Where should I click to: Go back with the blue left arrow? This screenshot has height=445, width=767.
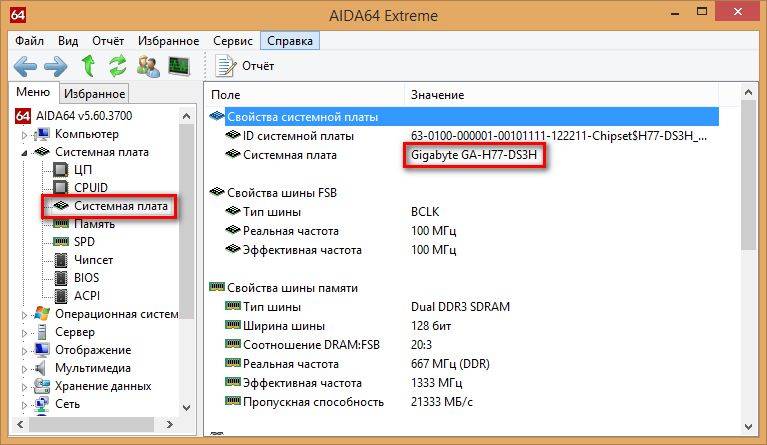click(24, 66)
